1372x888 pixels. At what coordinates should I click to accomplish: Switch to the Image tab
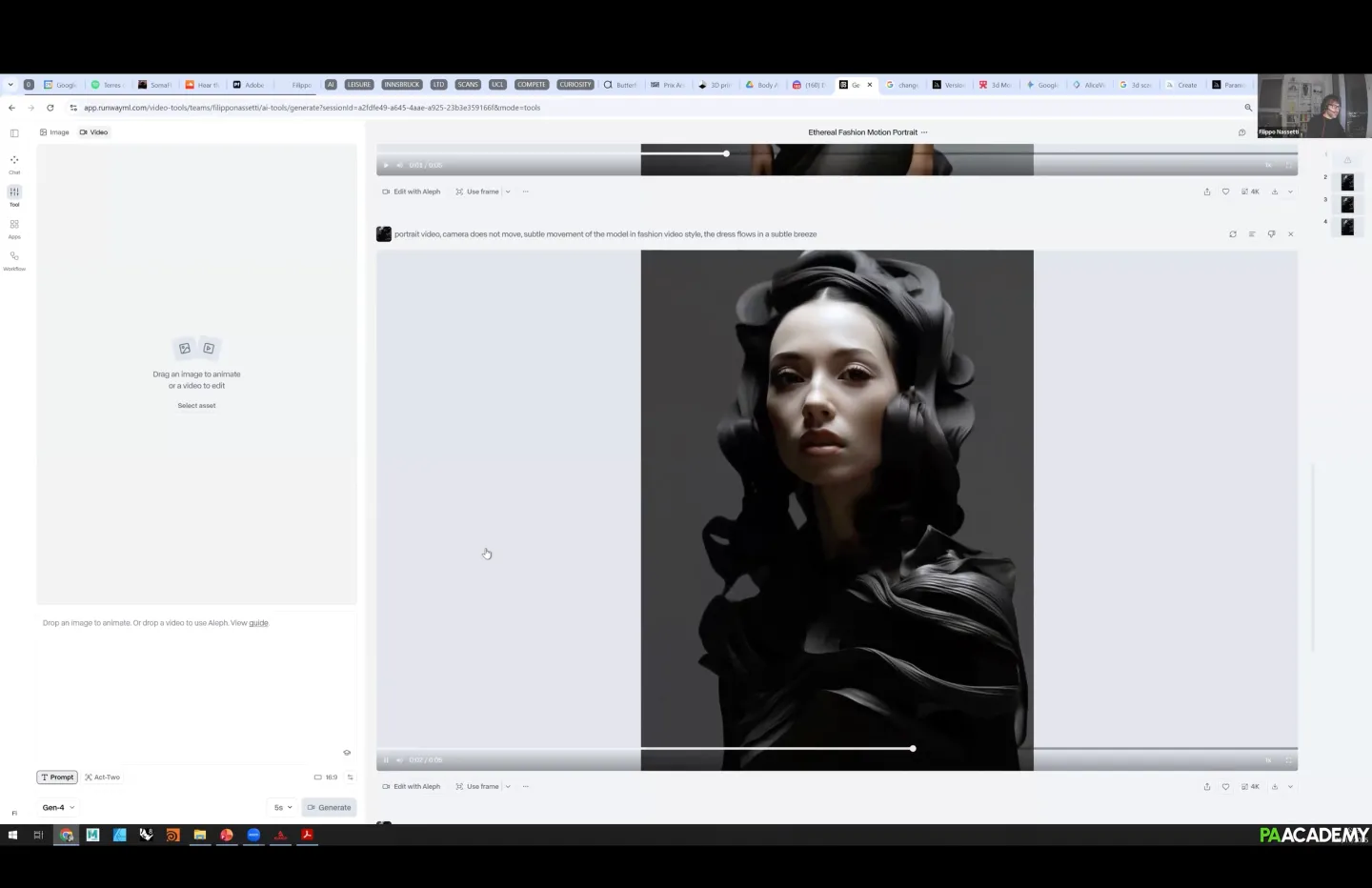point(54,132)
